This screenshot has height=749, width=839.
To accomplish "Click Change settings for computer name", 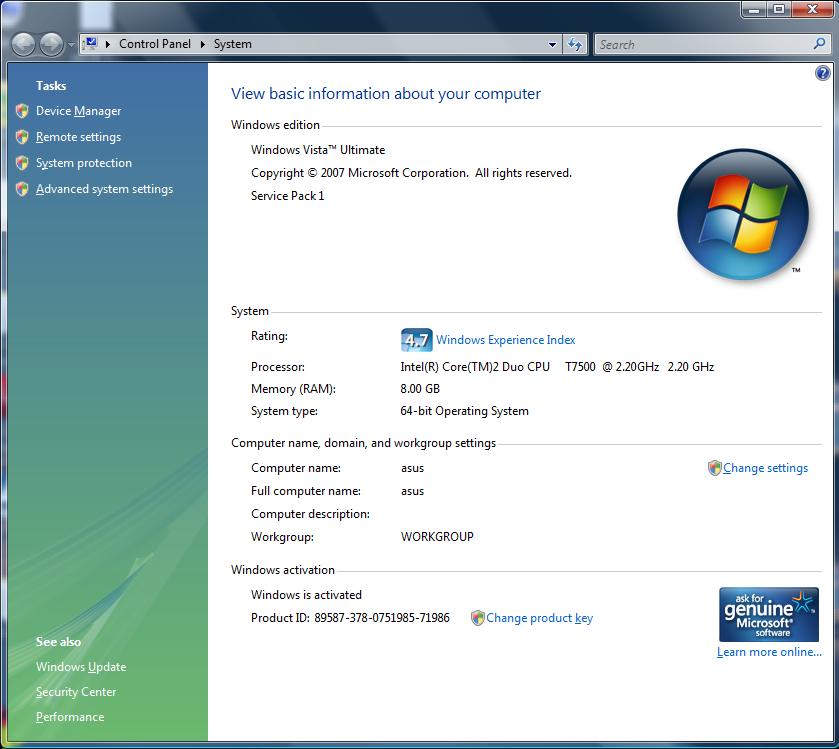I will [765, 468].
